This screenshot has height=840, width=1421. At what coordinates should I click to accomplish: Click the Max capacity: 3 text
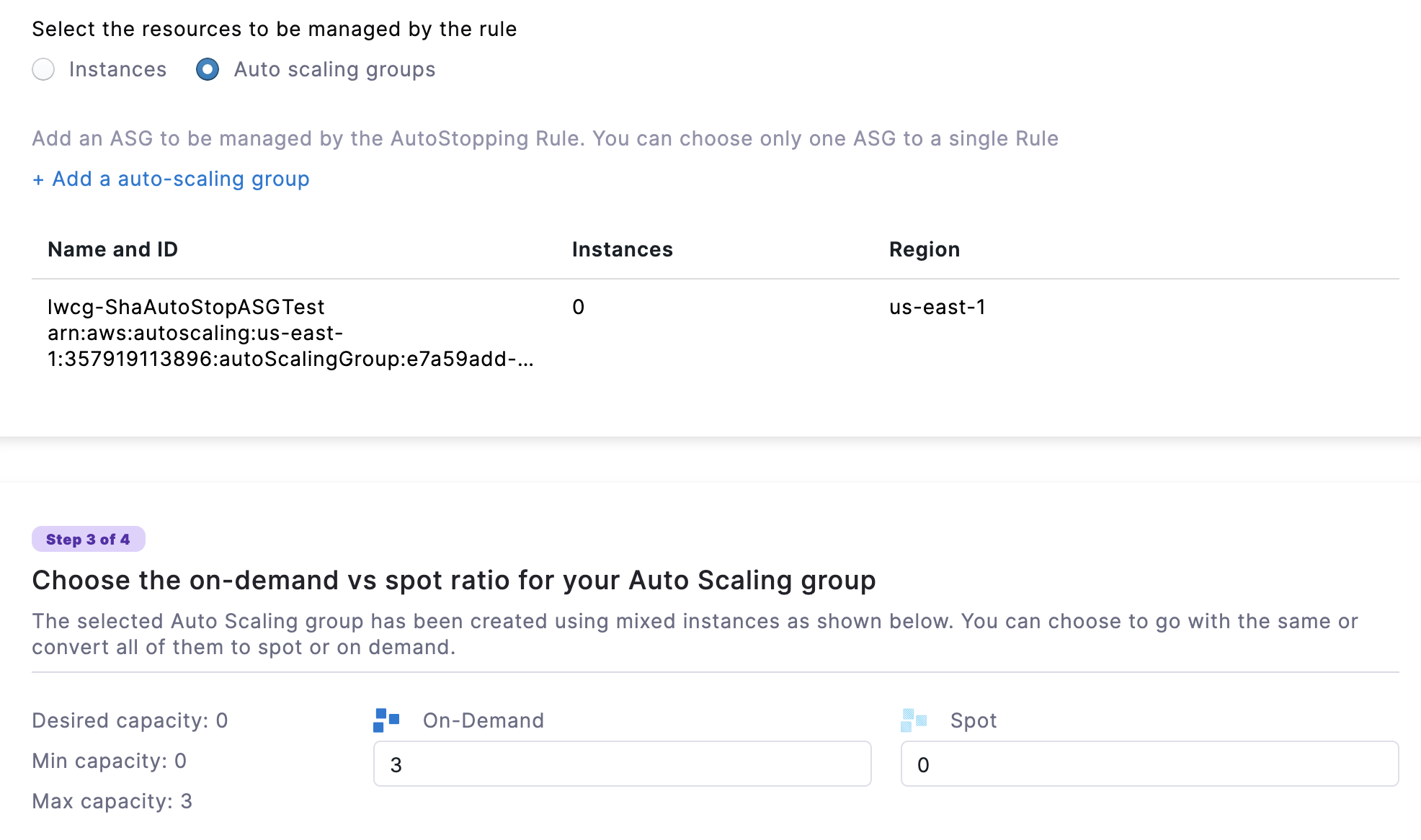point(112,801)
